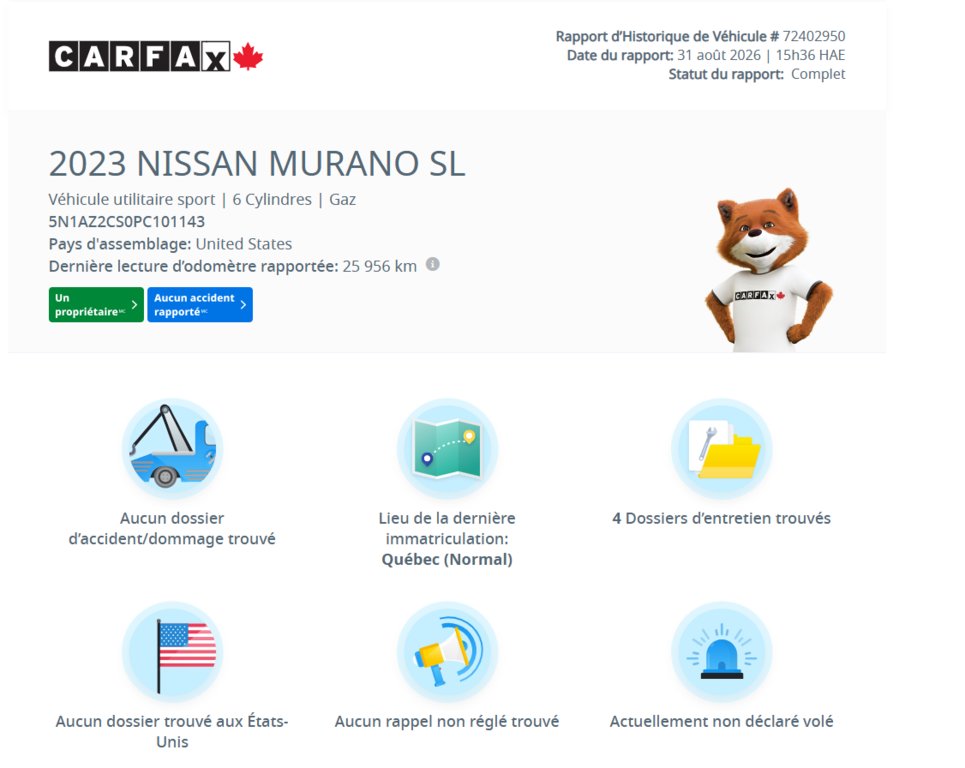
Task: Click the blue siren stolen-status icon
Action: (721, 652)
